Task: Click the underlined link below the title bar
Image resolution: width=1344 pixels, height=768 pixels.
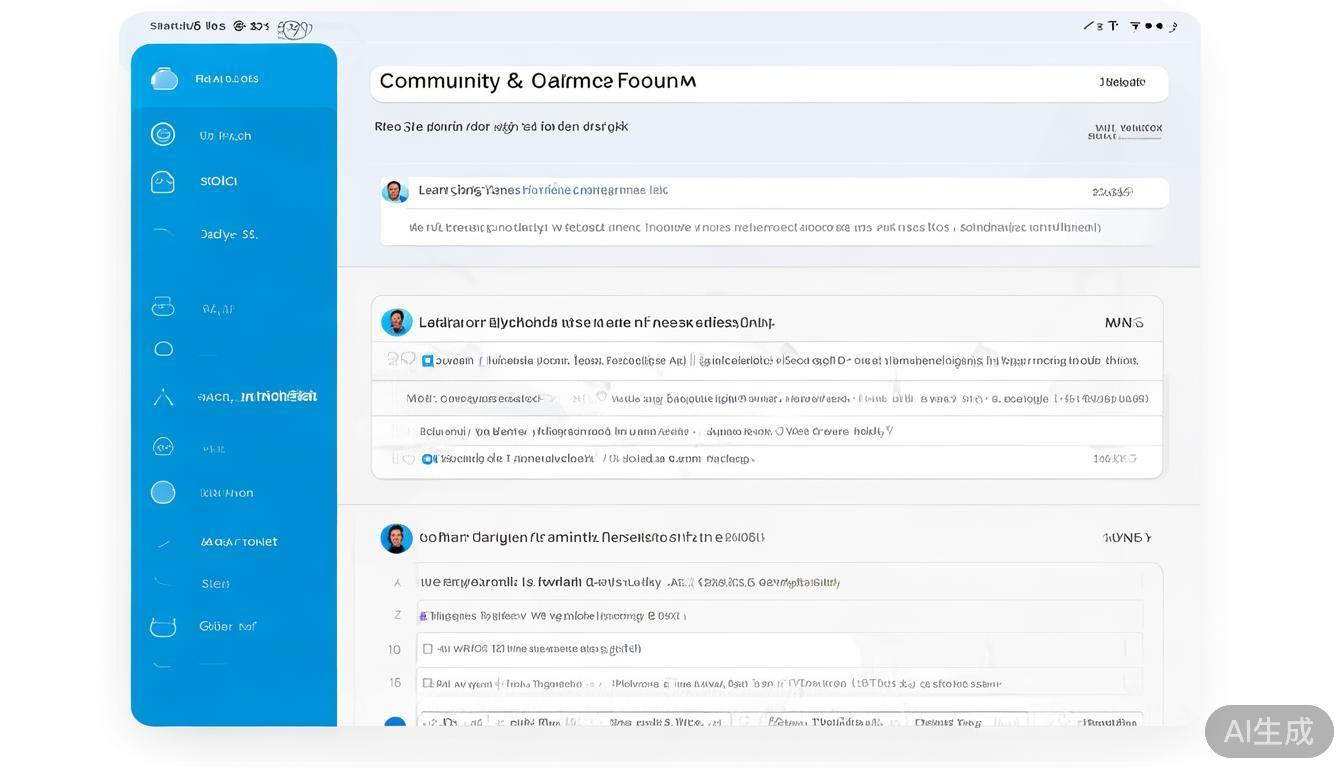Action: [1126, 132]
